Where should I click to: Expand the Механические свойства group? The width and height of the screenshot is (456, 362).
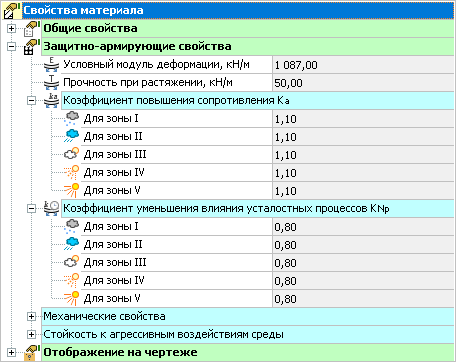point(31,317)
